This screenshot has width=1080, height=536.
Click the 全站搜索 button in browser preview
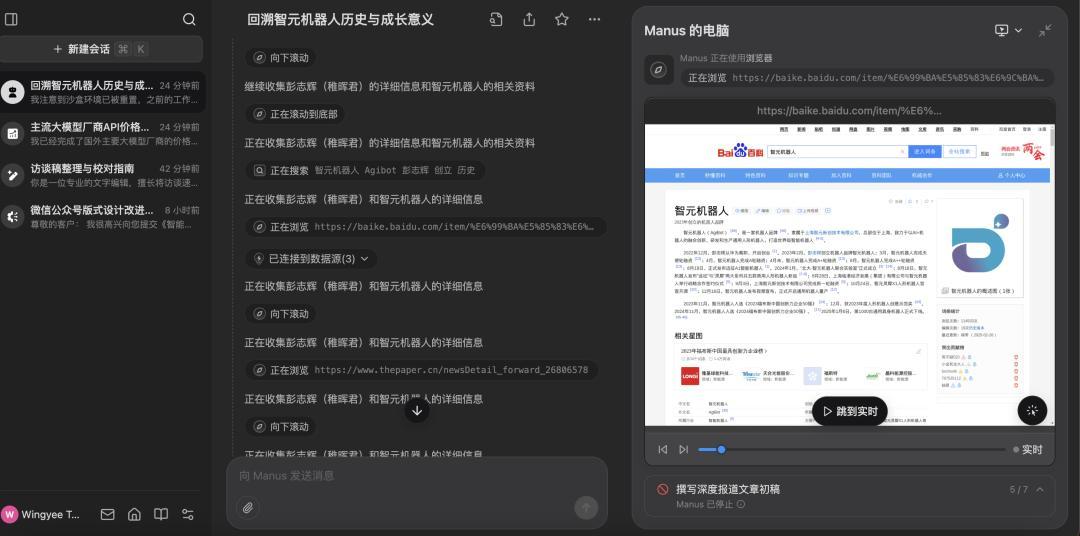point(959,151)
